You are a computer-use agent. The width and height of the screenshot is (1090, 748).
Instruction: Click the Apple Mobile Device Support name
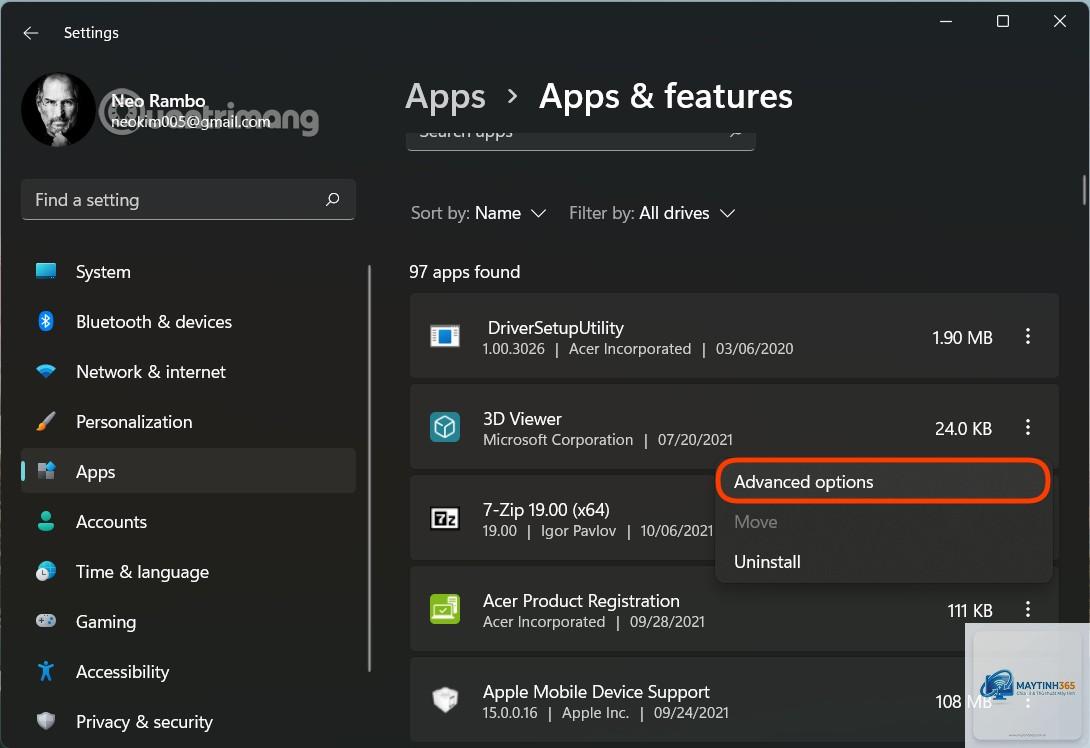[x=596, y=692]
